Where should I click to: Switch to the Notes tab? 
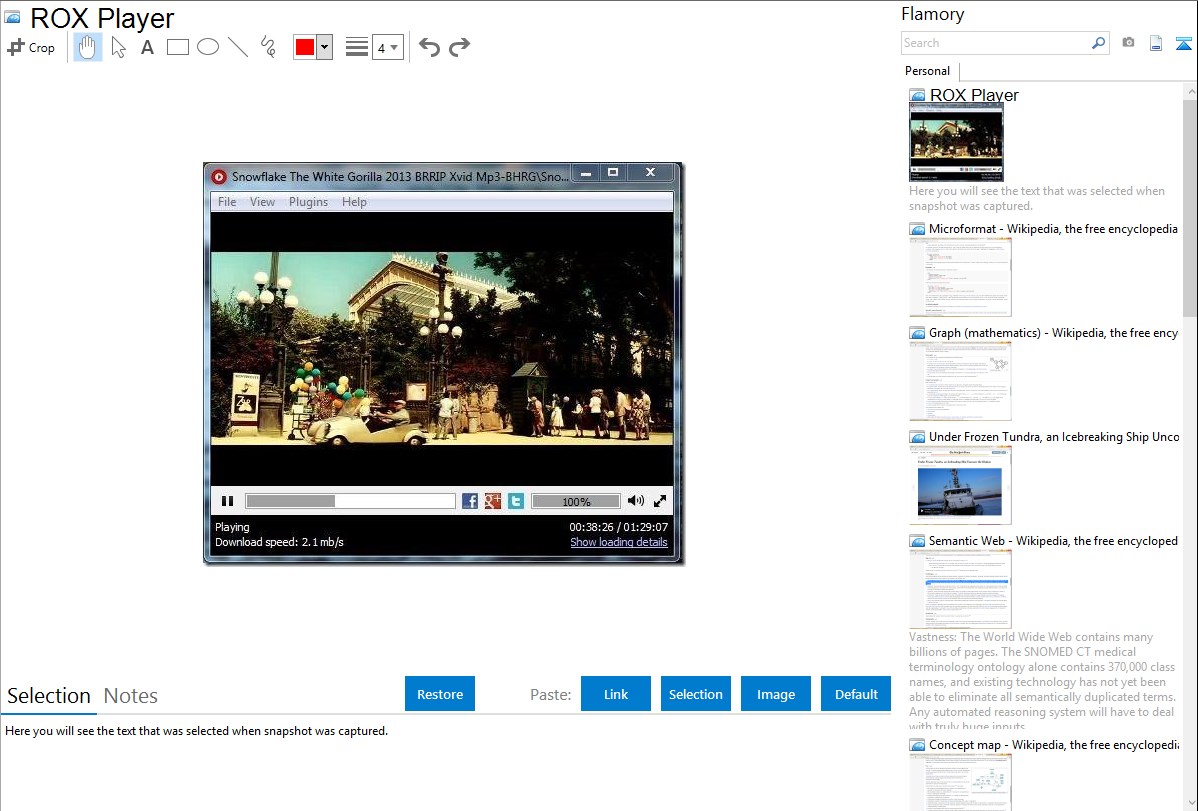pyautogui.click(x=131, y=696)
